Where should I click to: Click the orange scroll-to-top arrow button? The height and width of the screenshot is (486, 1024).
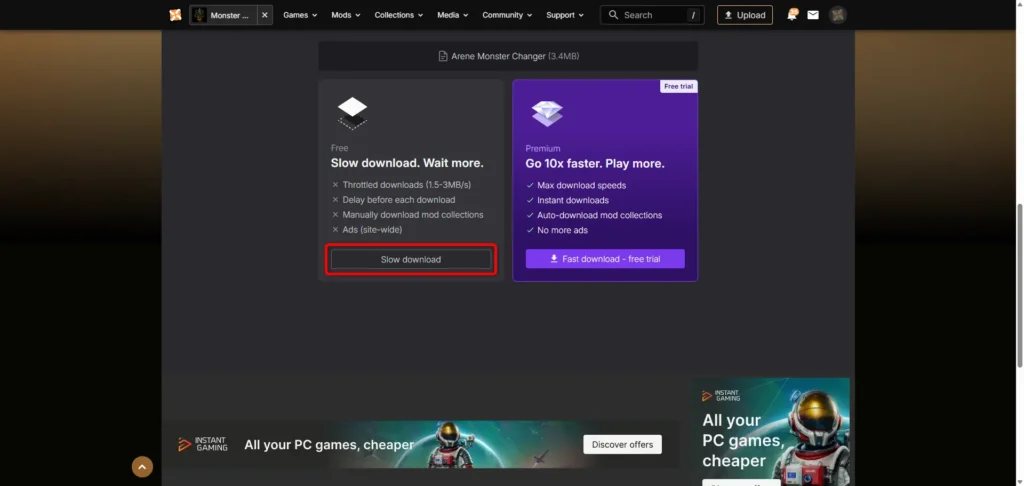point(142,466)
